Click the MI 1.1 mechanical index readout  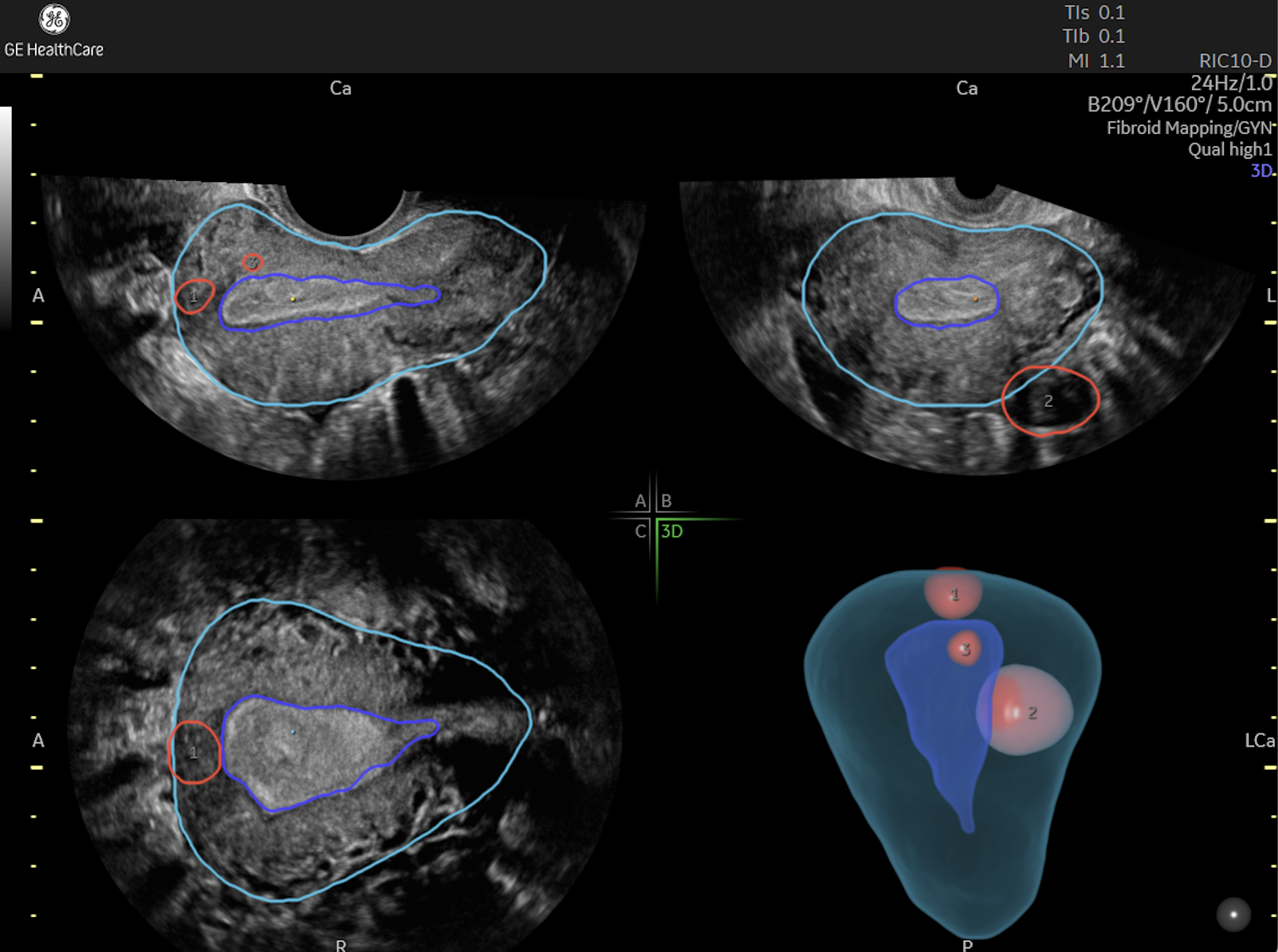(x=1096, y=61)
